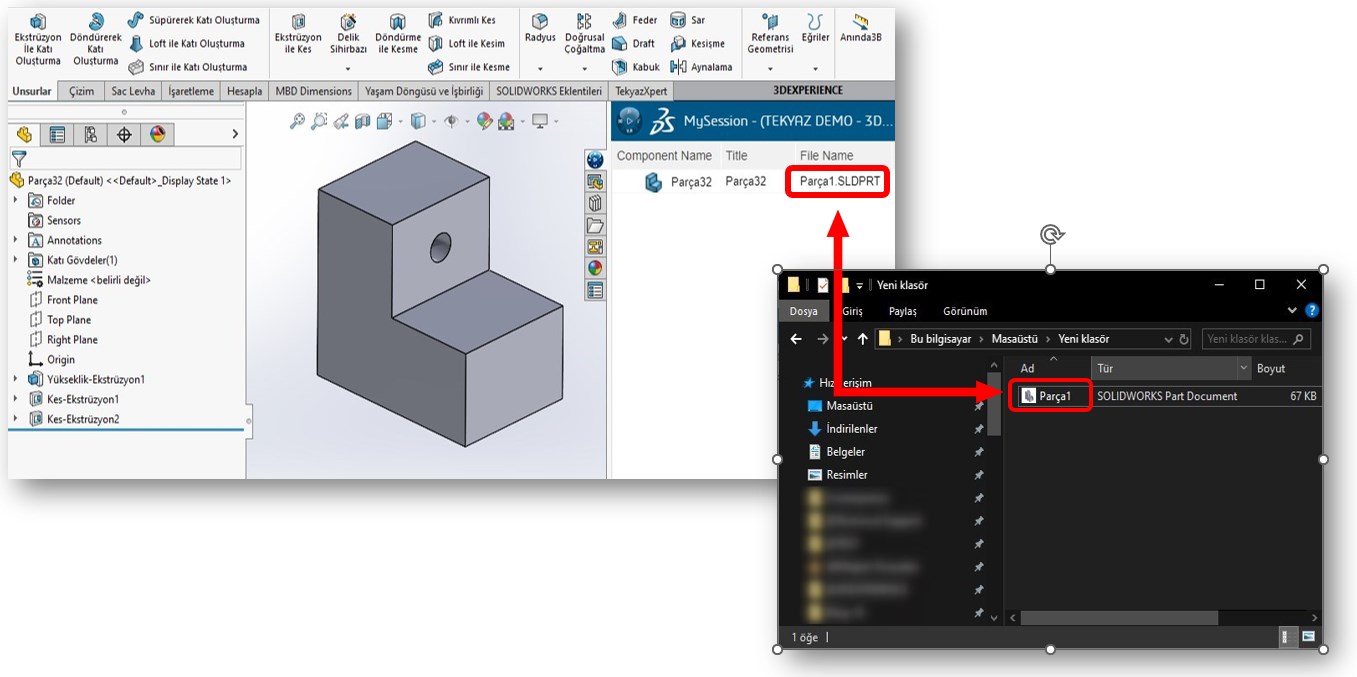Click Sınır ile Kesme tool
Image resolution: width=1357 pixels, height=677 pixels.
tap(469, 67)
